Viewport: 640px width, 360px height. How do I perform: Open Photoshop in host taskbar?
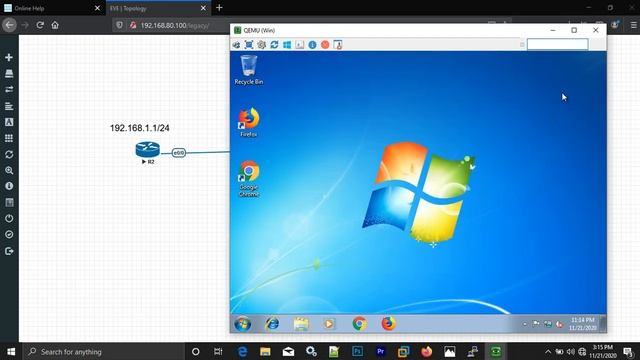(x=358, y=351)
